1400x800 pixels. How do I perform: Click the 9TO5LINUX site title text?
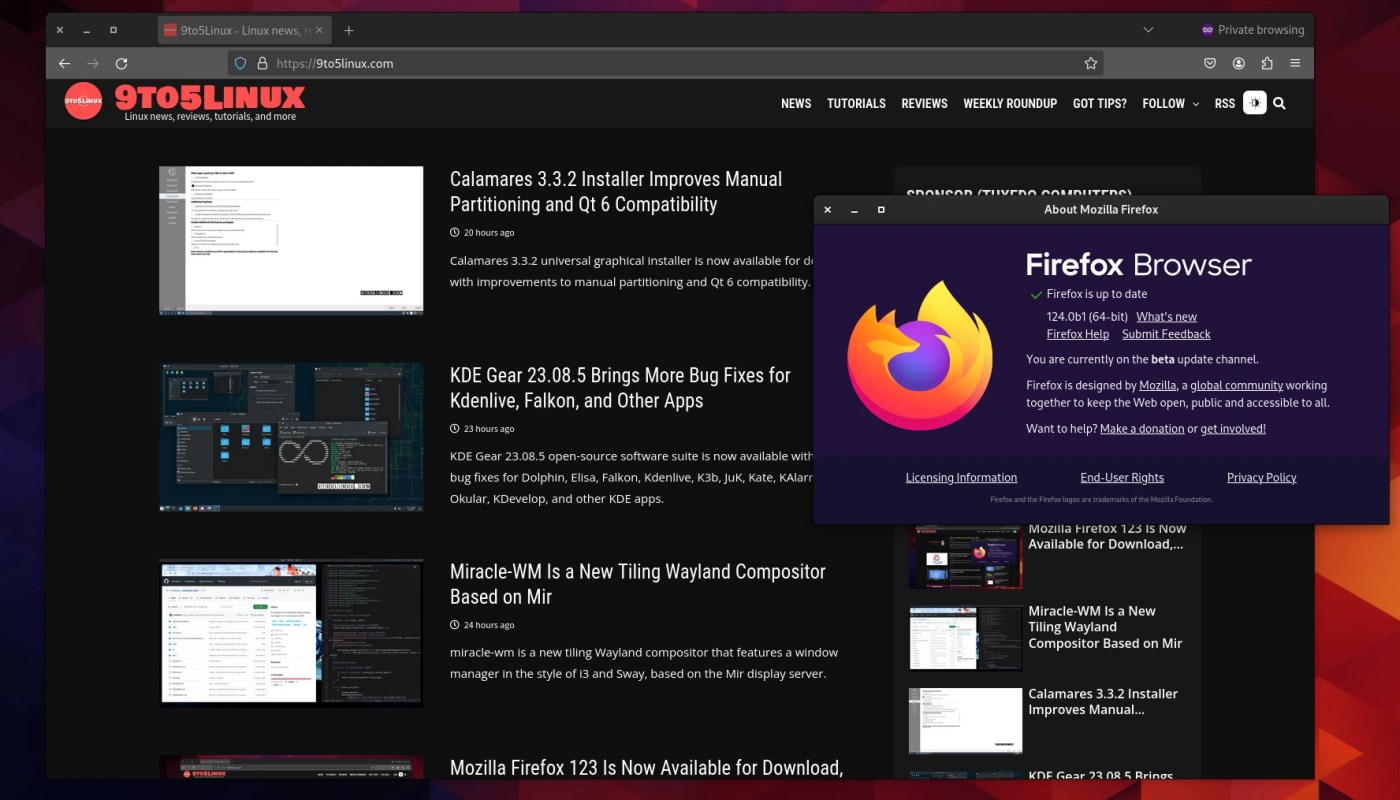[x=210, y=97]
